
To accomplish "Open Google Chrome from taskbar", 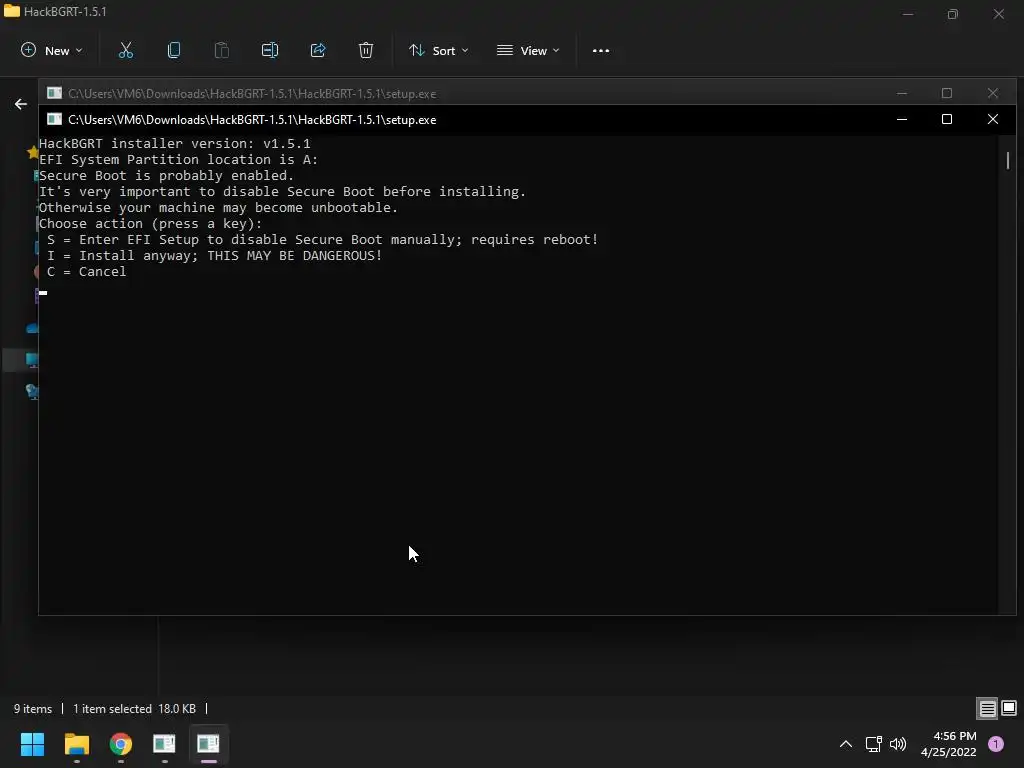I will [x=121, y=744].
